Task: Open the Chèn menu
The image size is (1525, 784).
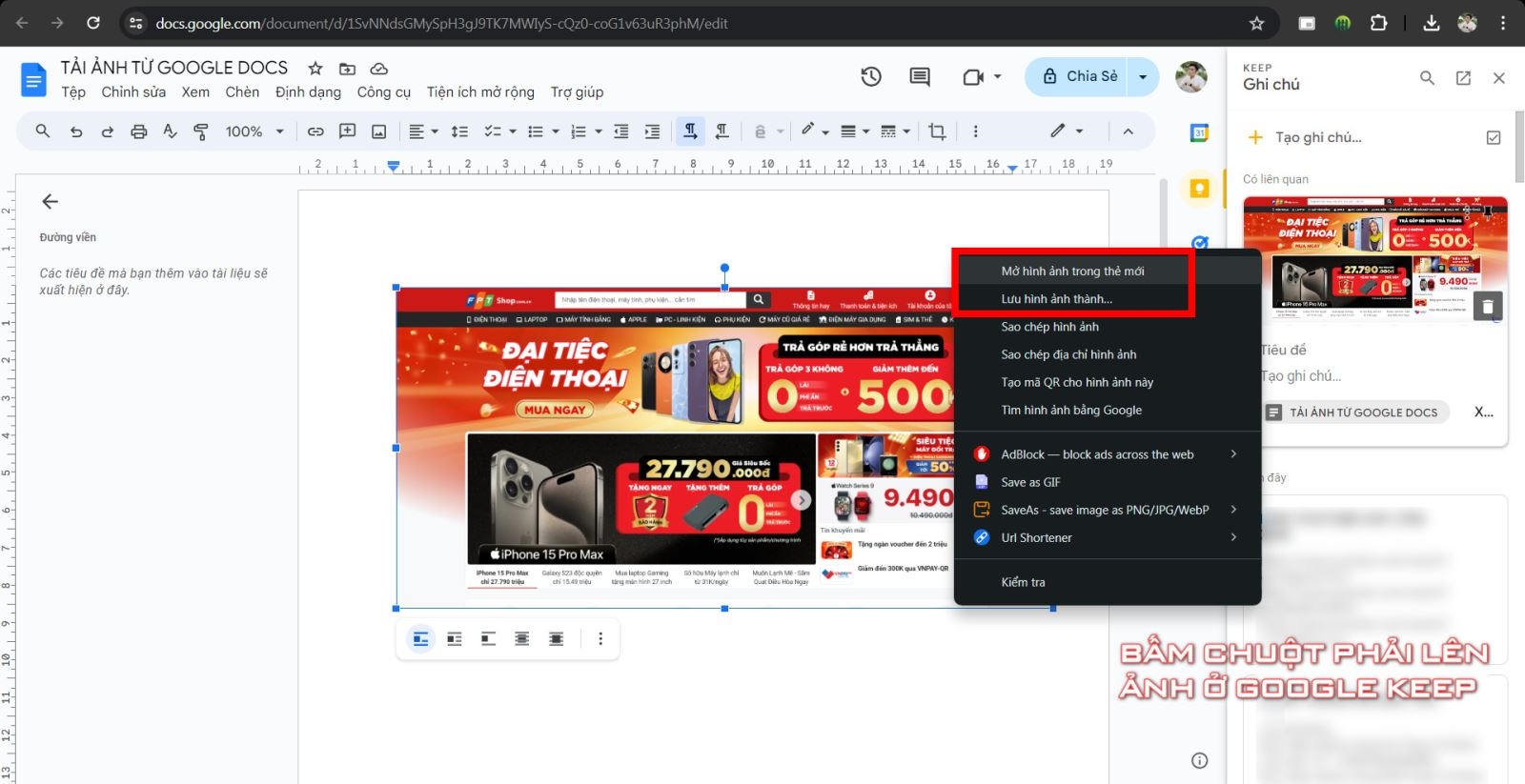Action: [242, 92]
